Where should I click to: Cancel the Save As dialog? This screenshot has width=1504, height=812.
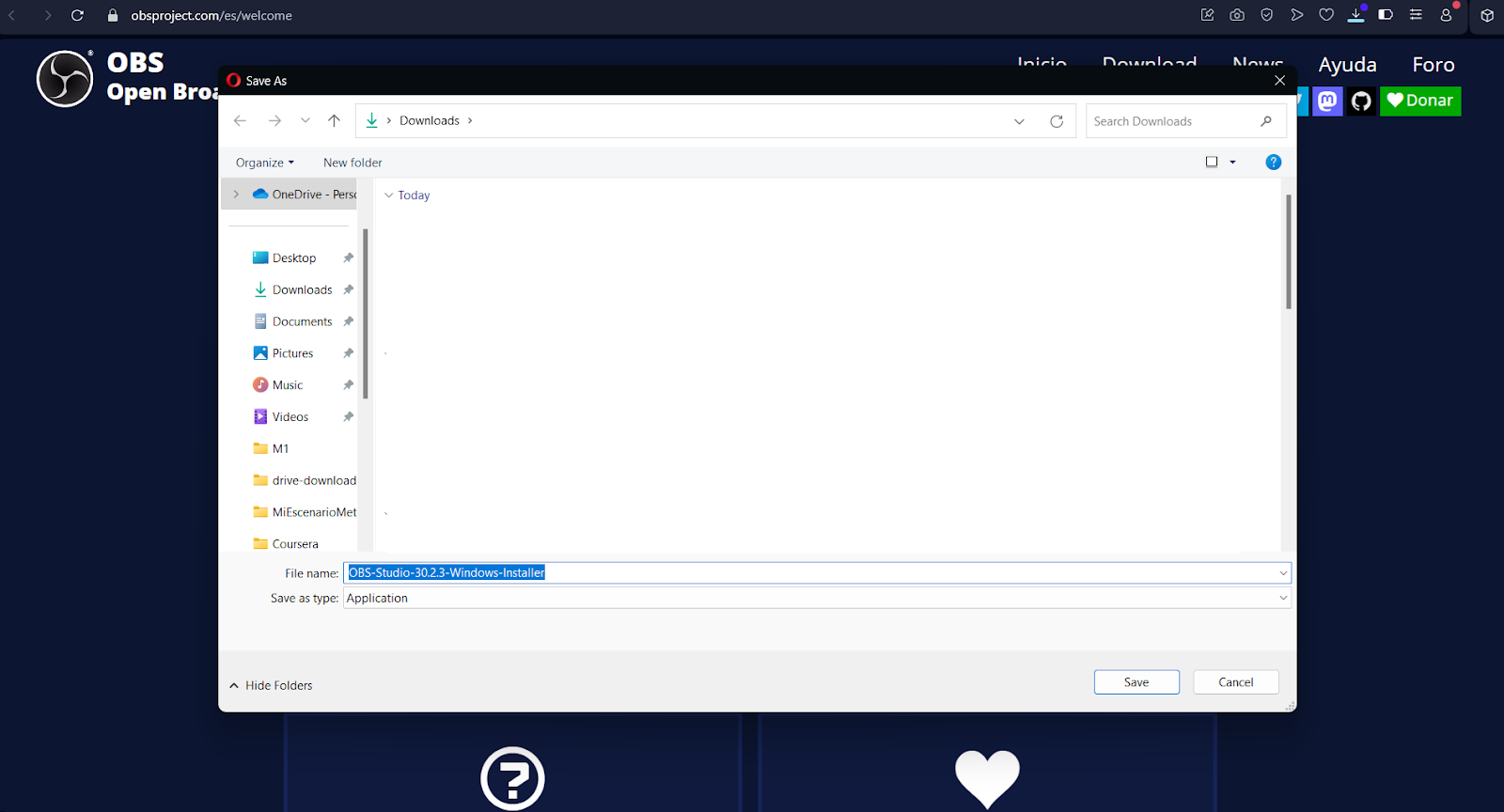[x=1236, y=682]
